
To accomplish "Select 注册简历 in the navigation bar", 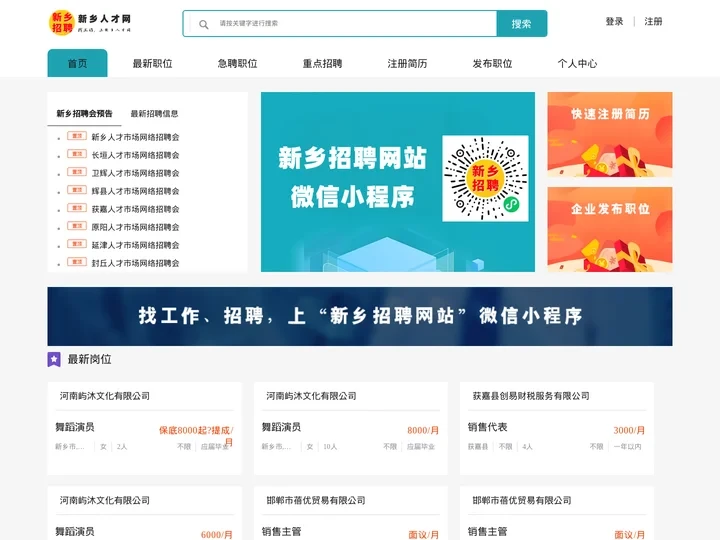I will pyautogui.click(x=407, y=63).
